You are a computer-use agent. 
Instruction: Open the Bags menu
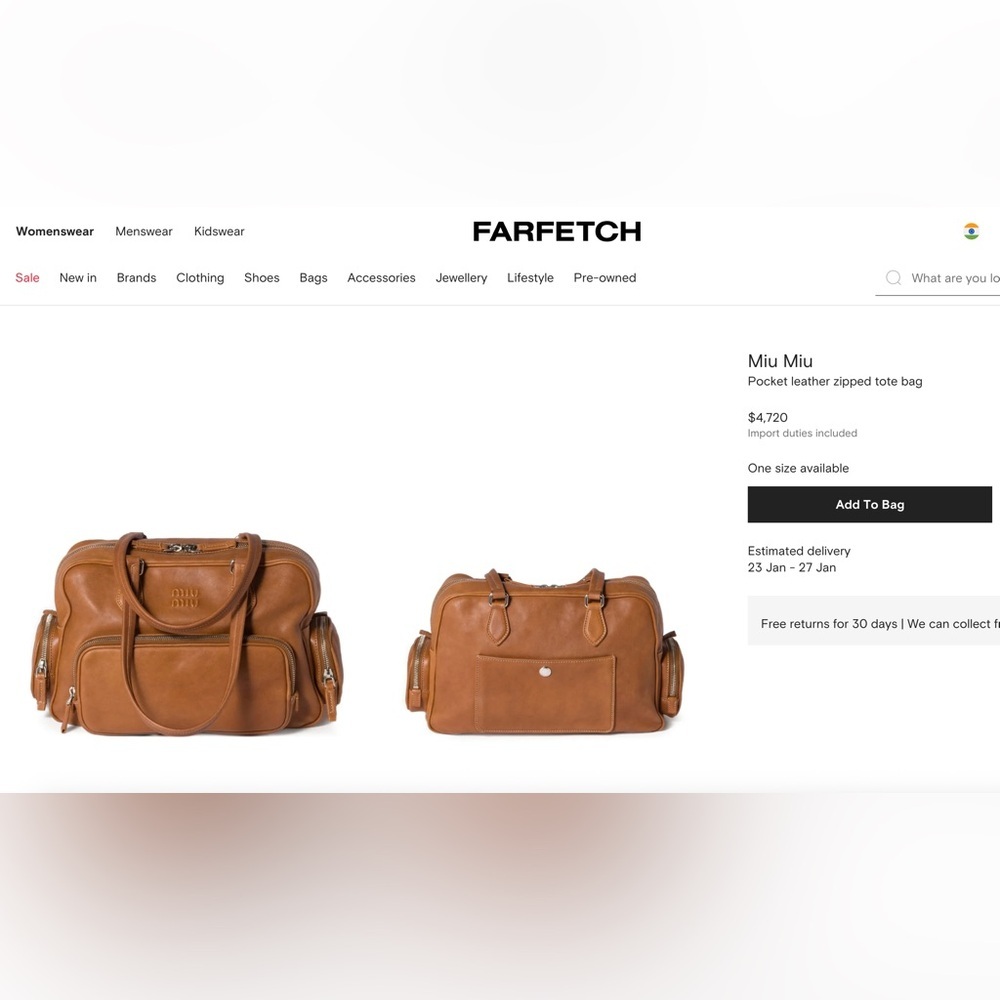coord(313,277)
